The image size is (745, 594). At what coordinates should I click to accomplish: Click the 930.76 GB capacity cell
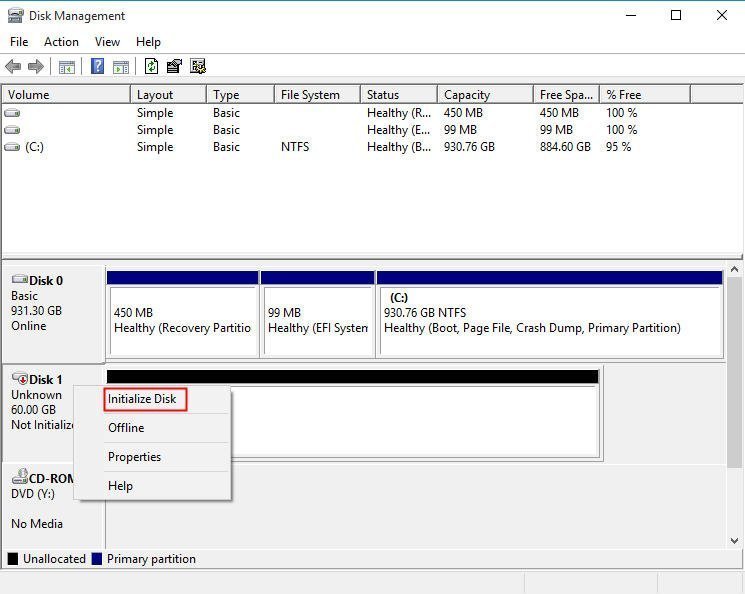pyautogui.click(x=469, y=147)
